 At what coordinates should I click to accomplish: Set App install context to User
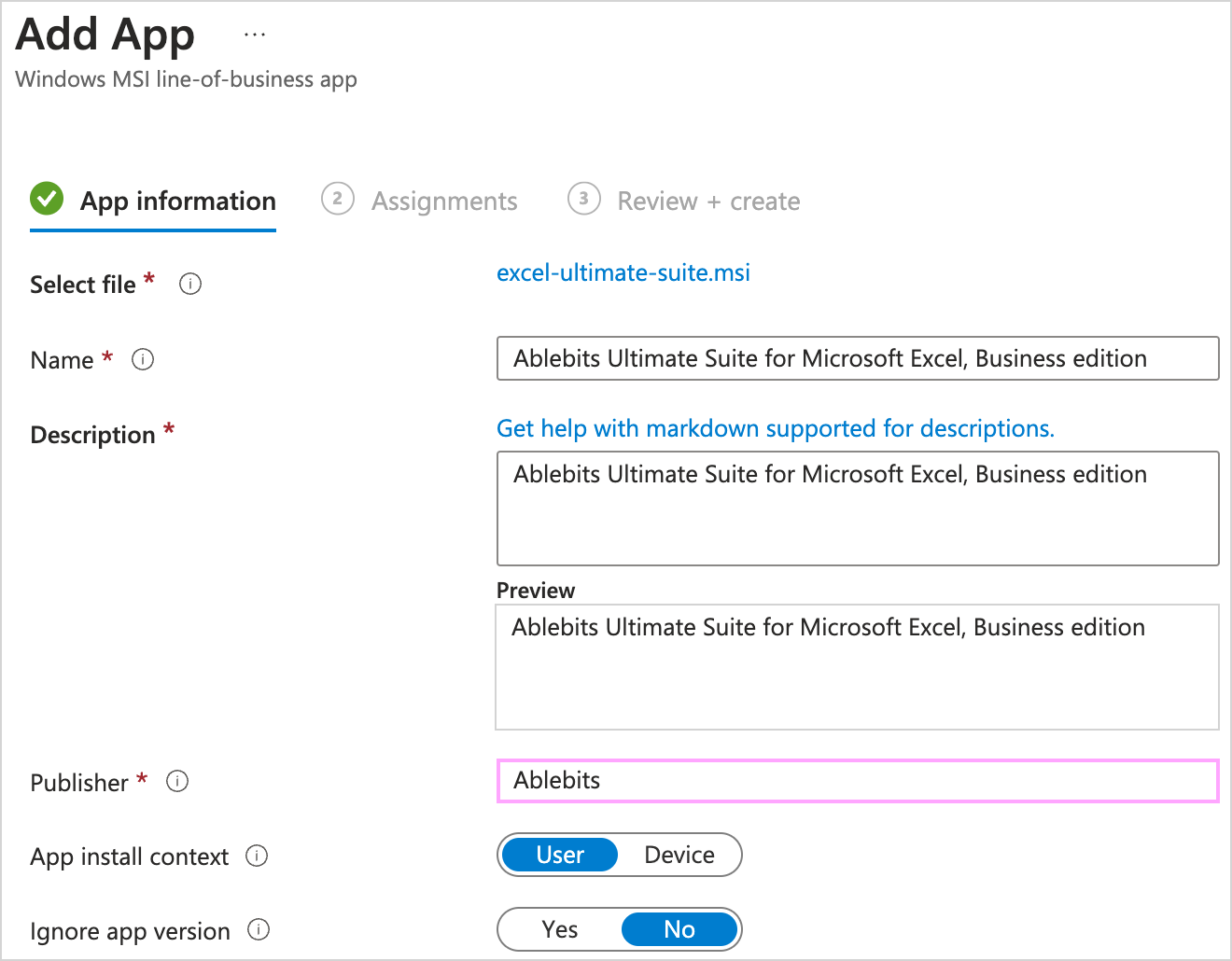click(560, 855)
